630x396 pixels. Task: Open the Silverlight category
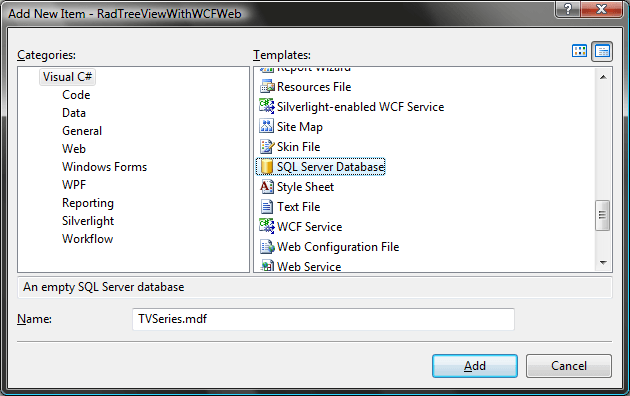coord(88,221)
